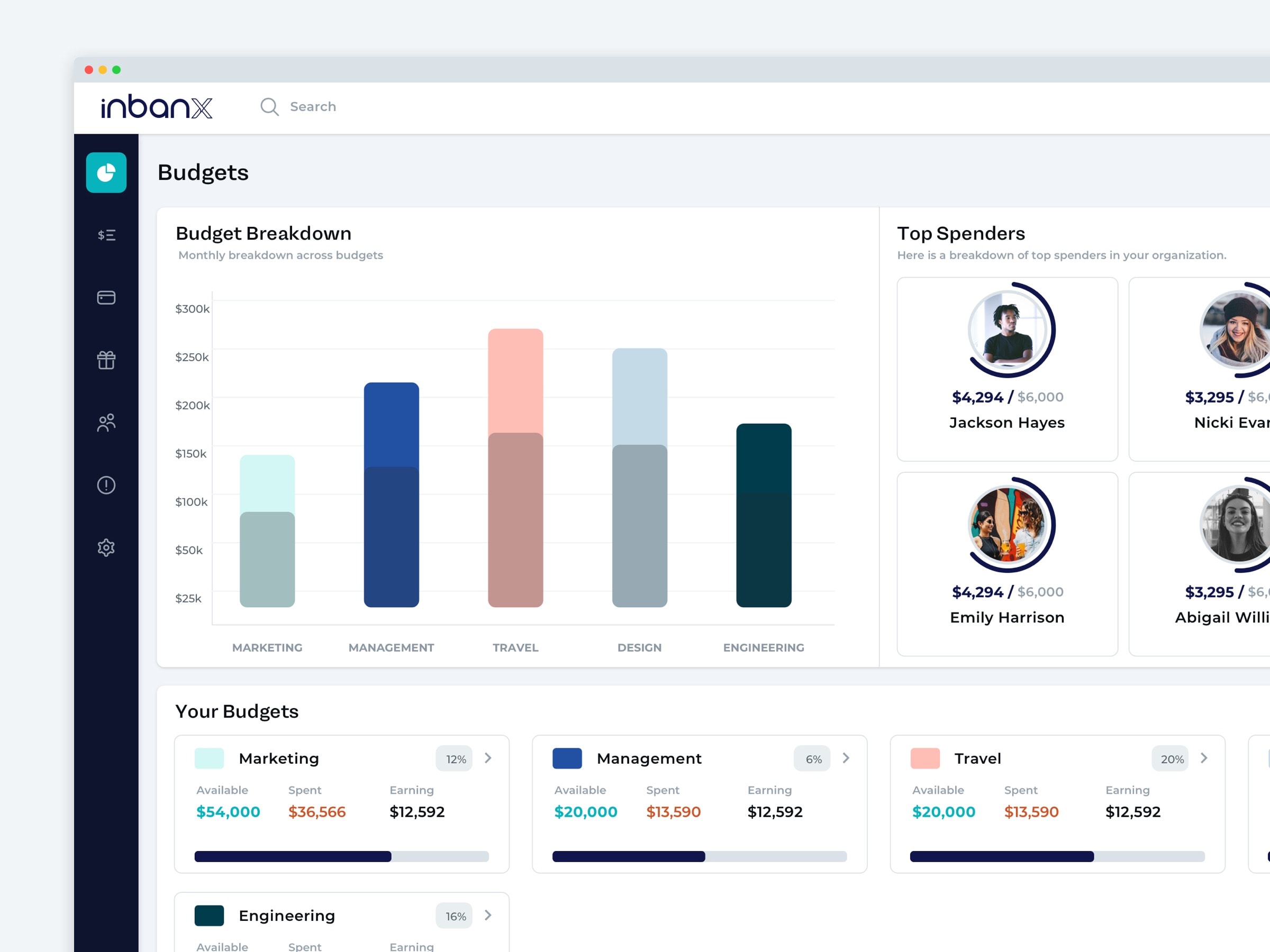Click the Marketing bar in chart
Screen dimensions: 1270x952
(x=268, y=531)
